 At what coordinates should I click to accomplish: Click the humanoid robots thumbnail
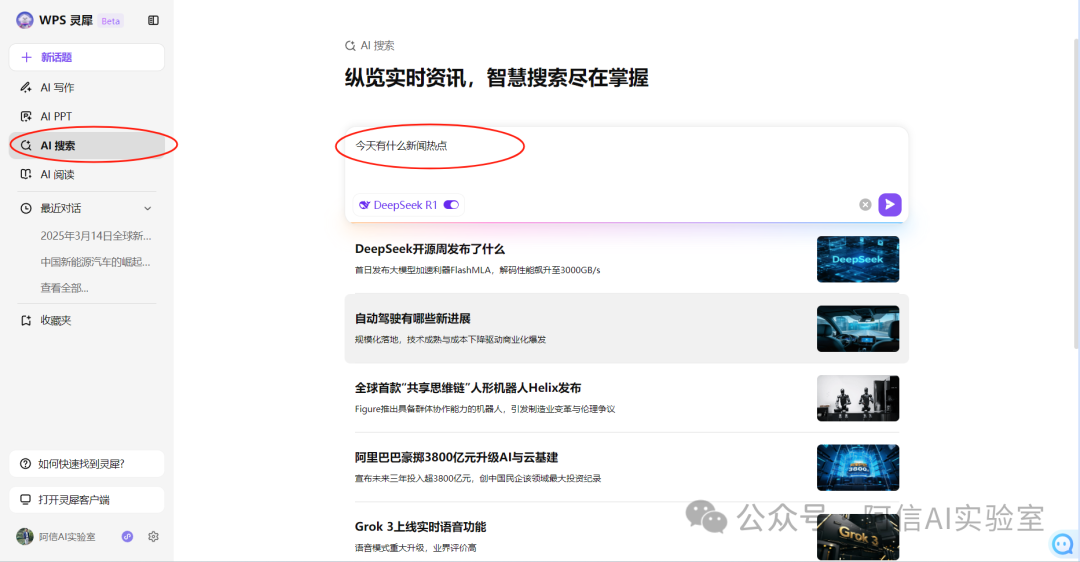858,398
